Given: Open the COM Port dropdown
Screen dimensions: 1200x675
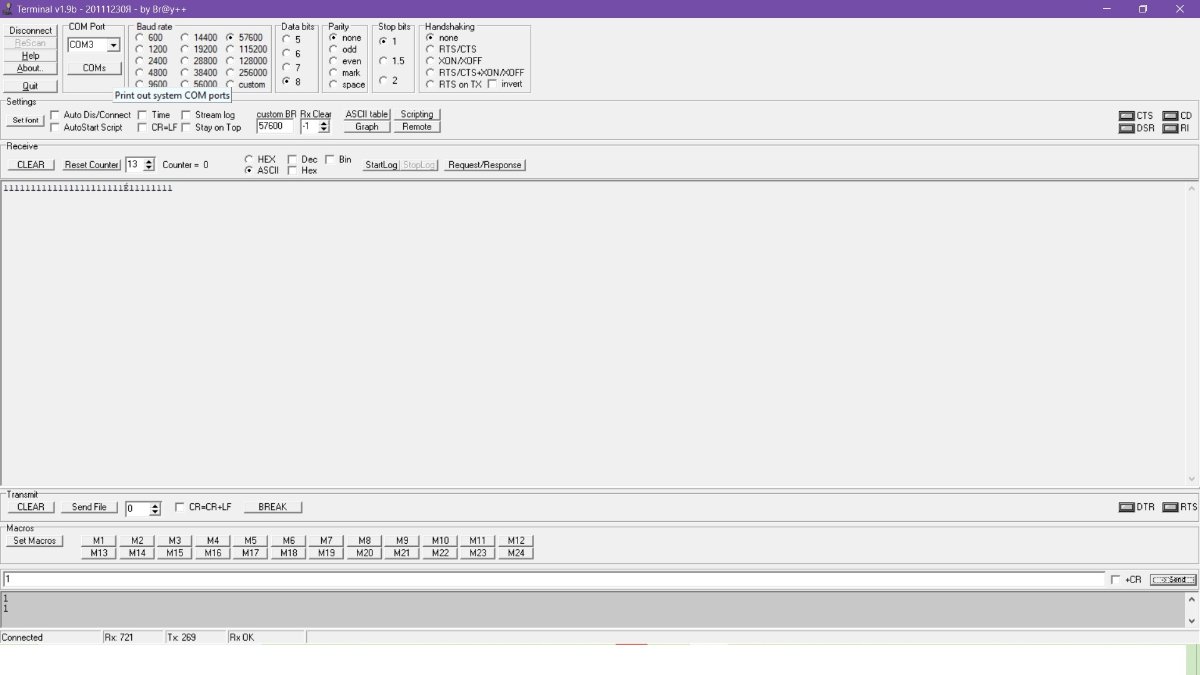Looking at the screenshot, I should (x=113, y=45).
